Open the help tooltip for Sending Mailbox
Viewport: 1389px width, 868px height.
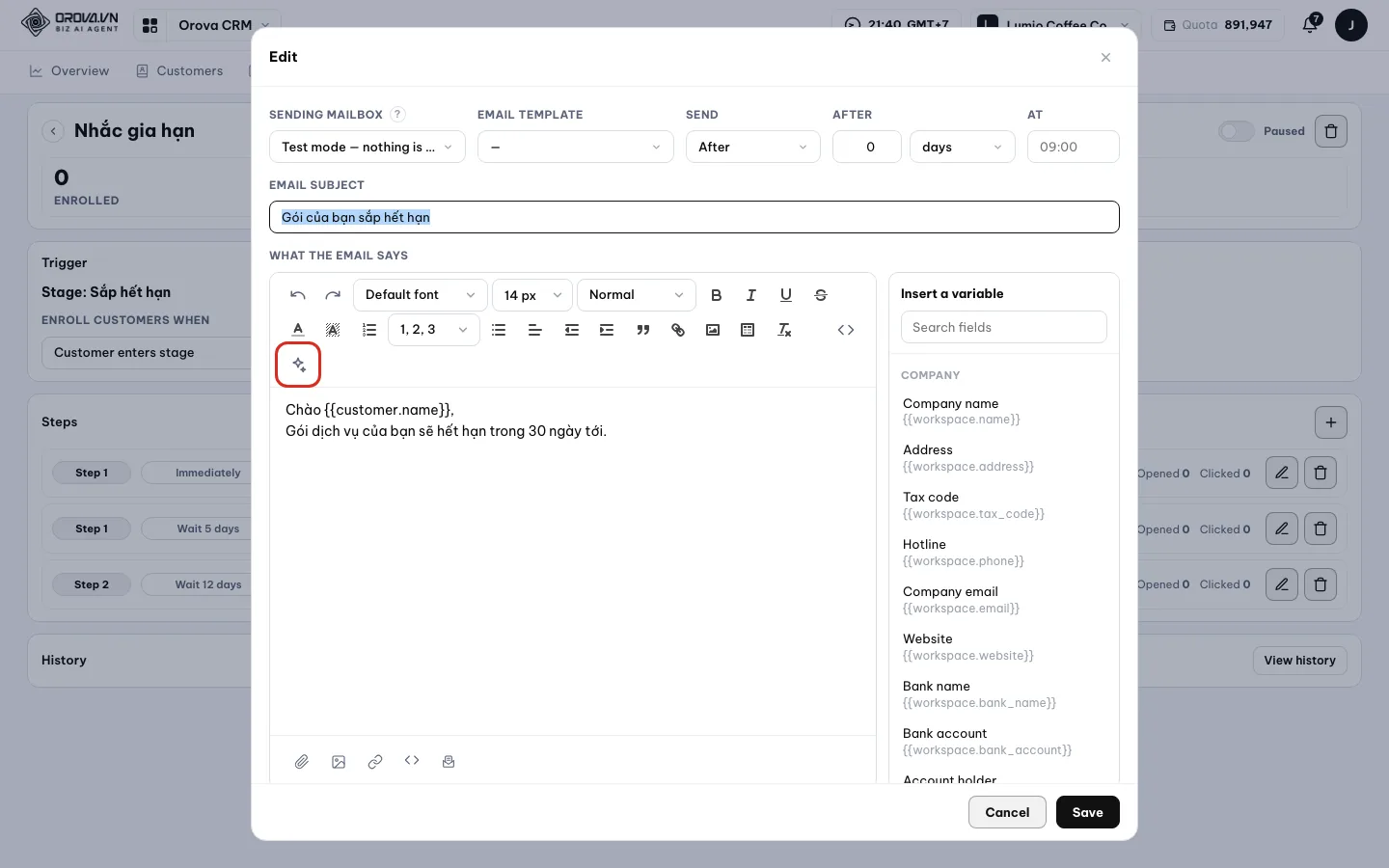(397, 115)
